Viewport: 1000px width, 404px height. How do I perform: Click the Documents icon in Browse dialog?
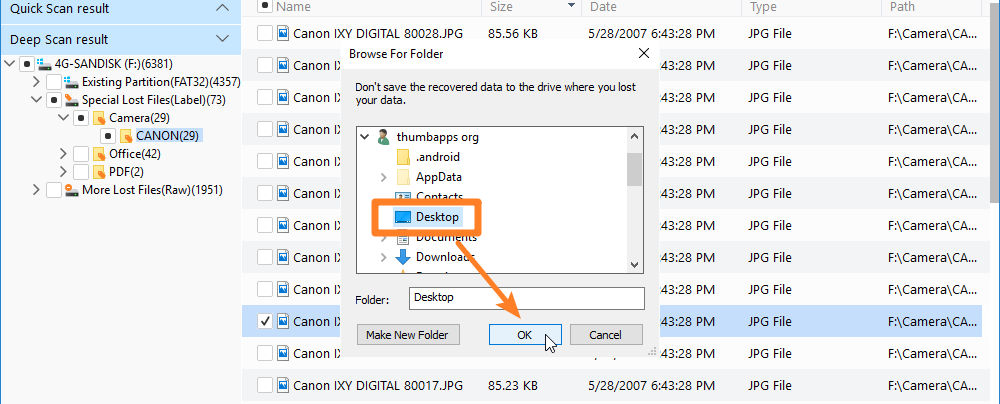tap(403, 237)
